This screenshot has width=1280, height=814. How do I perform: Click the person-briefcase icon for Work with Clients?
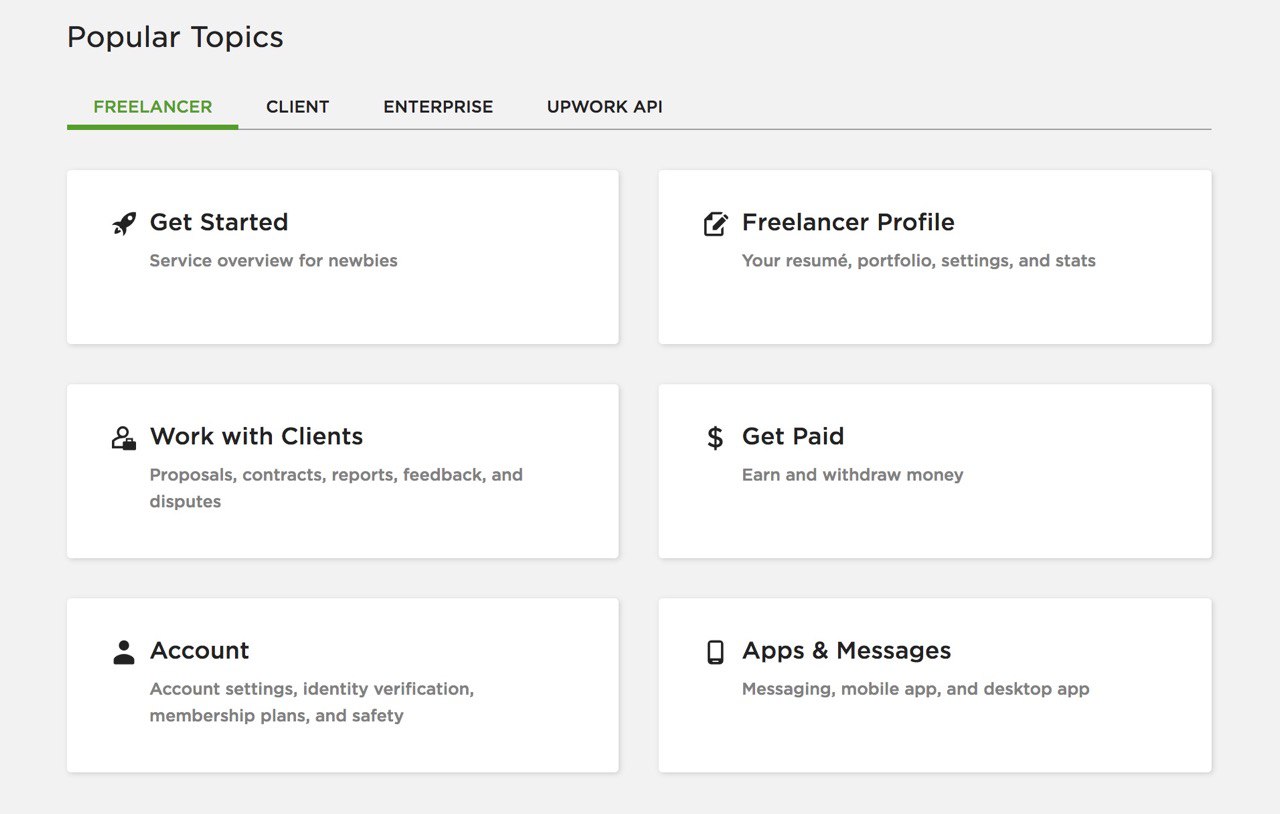point(124,438)
